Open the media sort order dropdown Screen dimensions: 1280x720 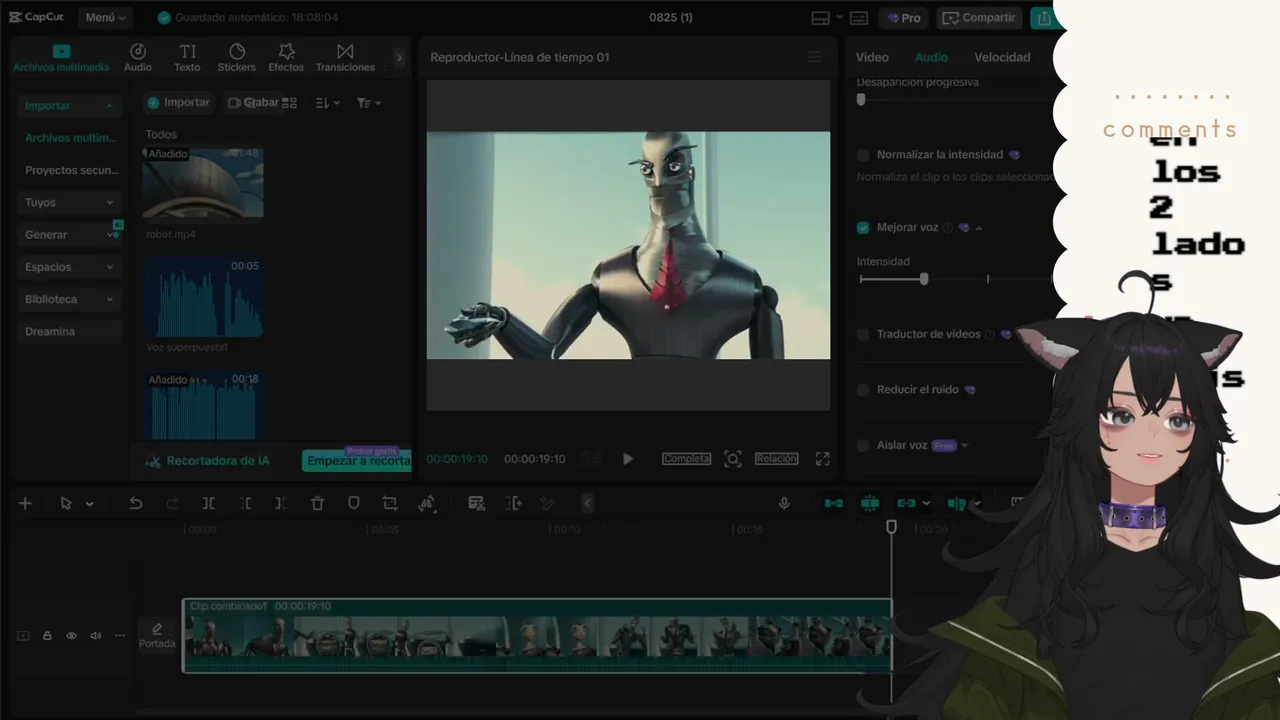pos(328,103)
